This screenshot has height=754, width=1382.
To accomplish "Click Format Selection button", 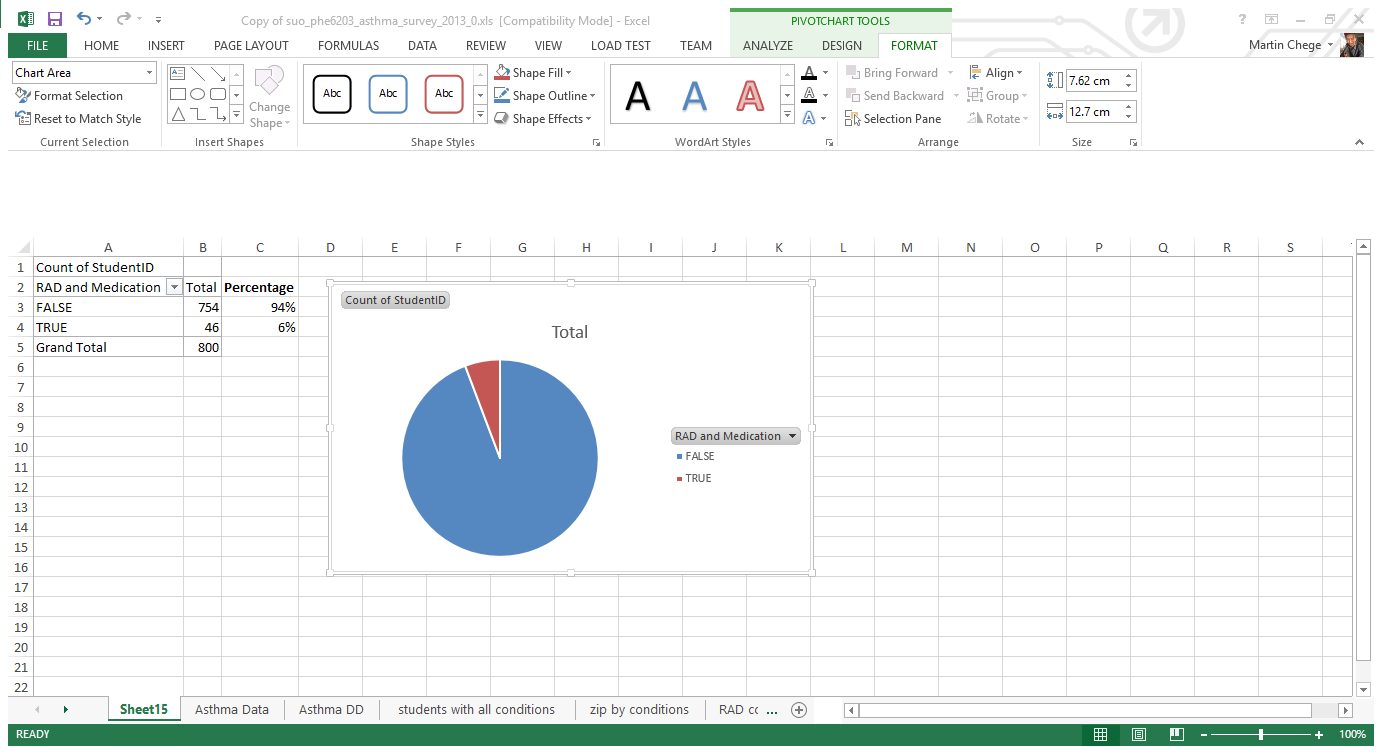I will pos(69,96).
